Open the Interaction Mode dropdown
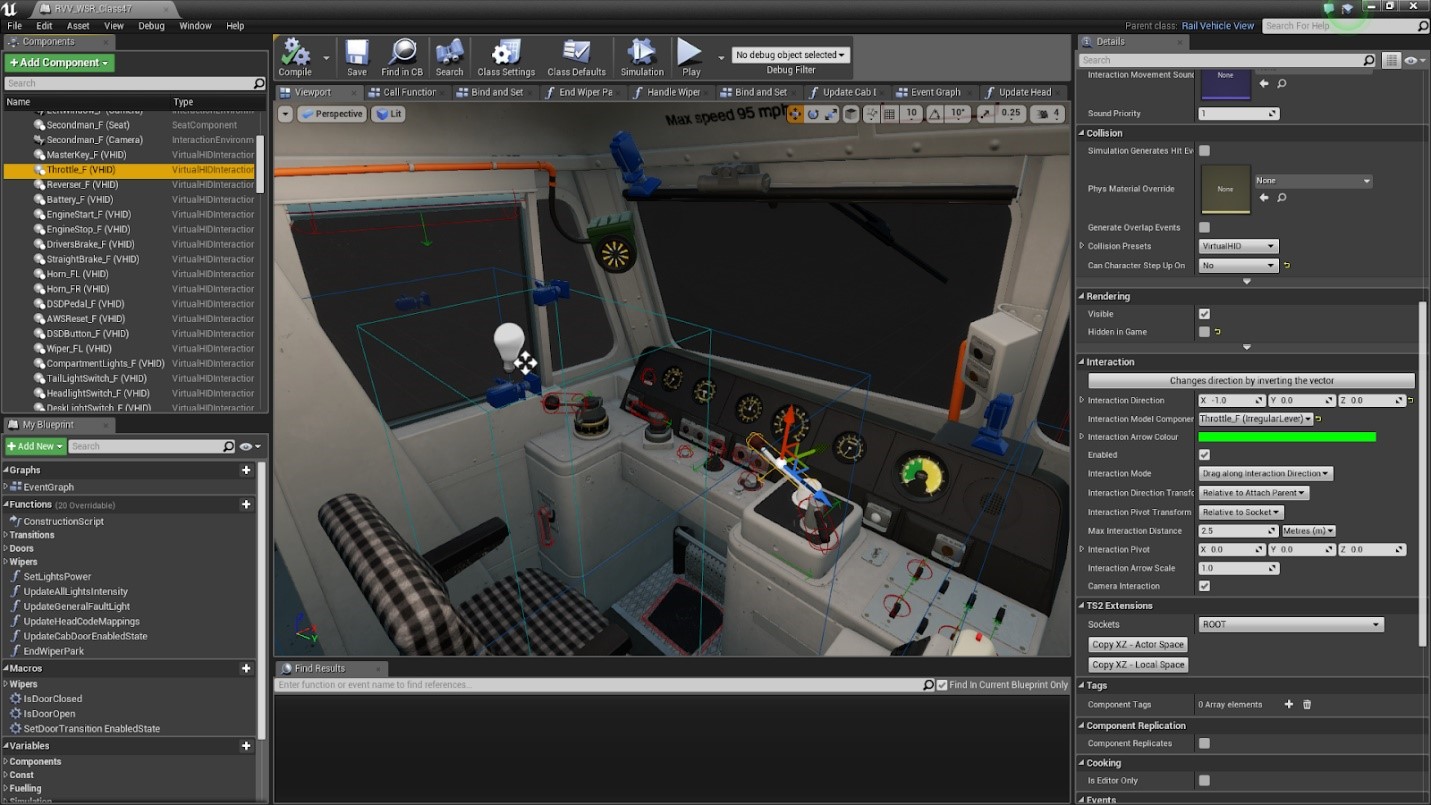The width and height of the screenshot is (1431, 805). pyautogui.click(x=1265, y=474)
